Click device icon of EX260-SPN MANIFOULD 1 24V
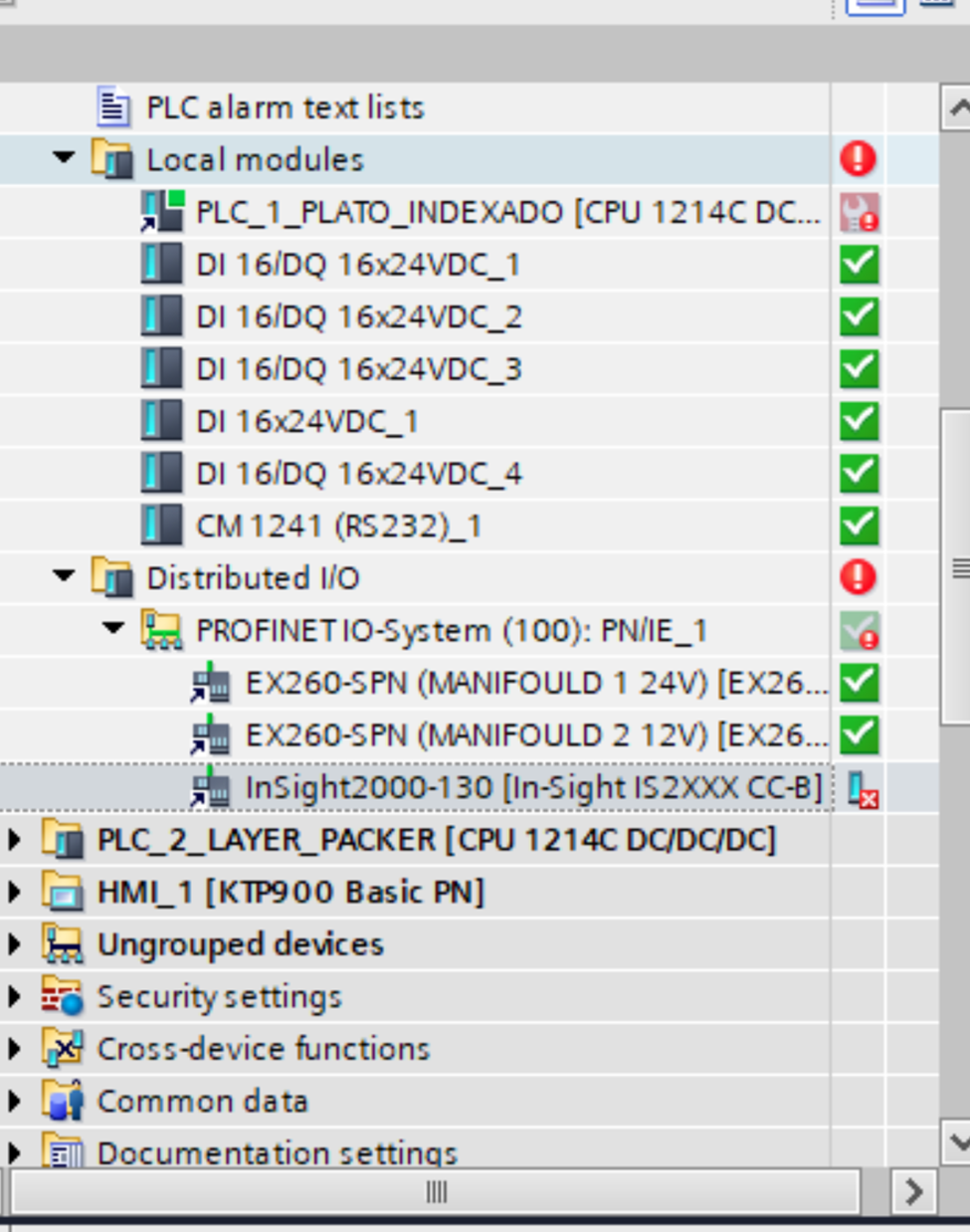 tap(211, 683)
